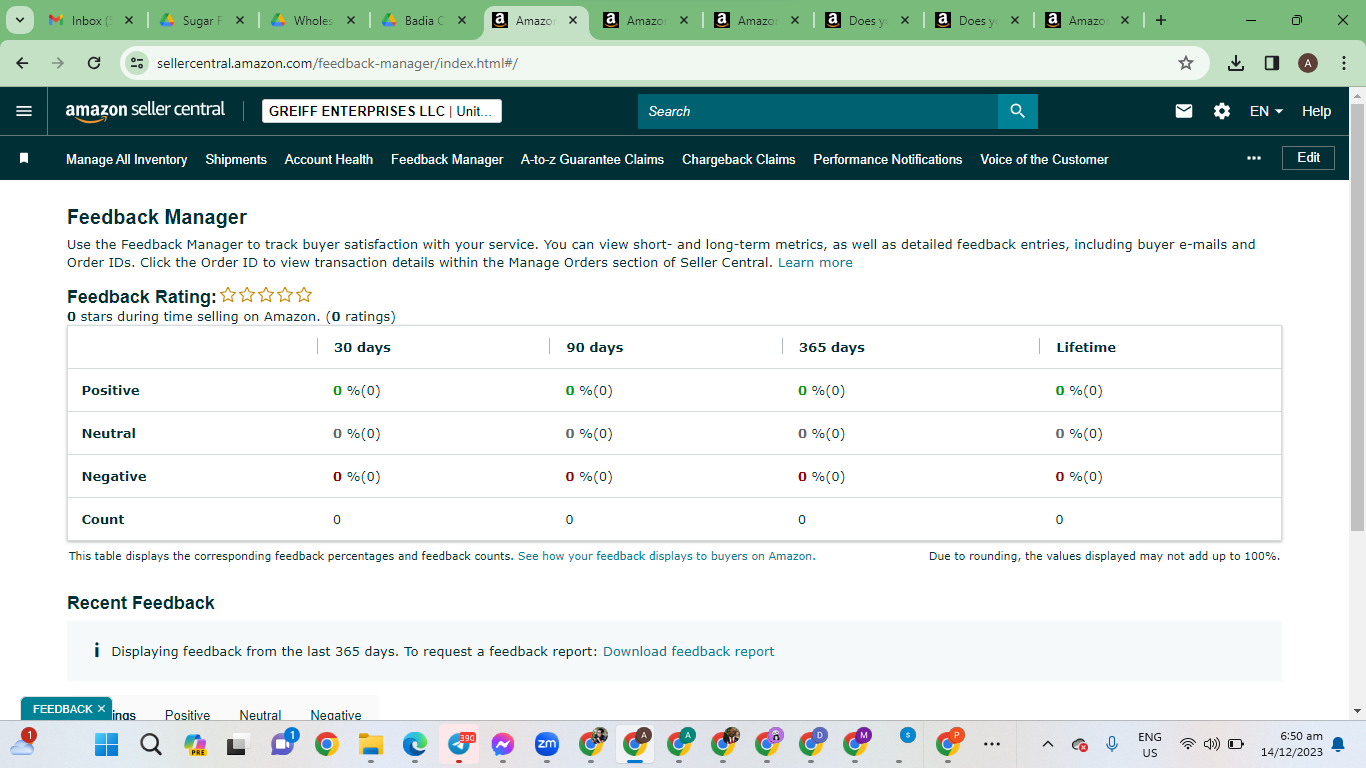Click the Seller Central search field
The image size is (1366, 768).
click(x=818, y=111)
